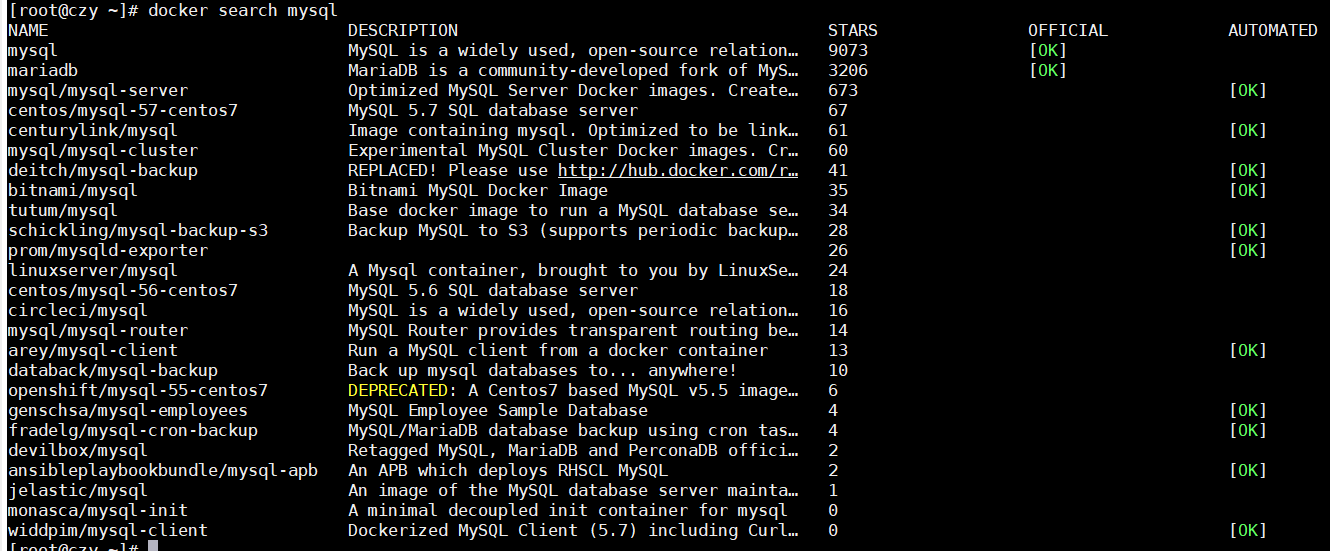Click the AUTOMATED OK for centurylink/mysql

1248,131
